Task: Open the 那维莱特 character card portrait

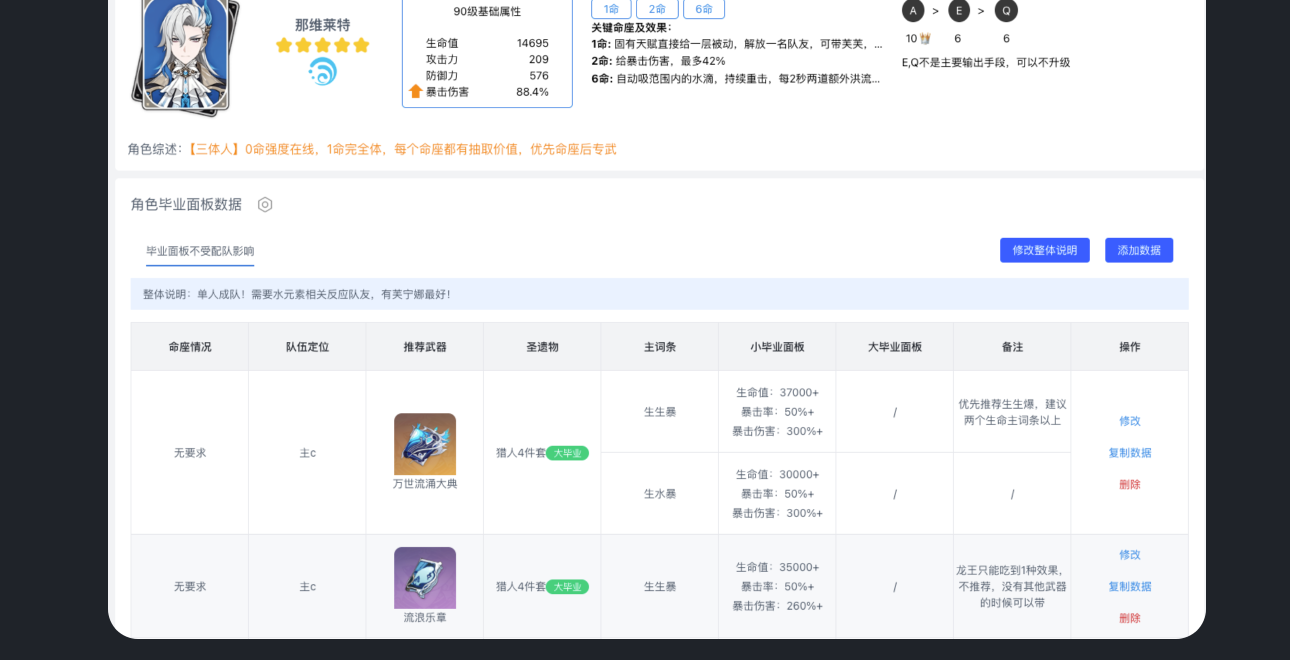Action: coord(186,55)
